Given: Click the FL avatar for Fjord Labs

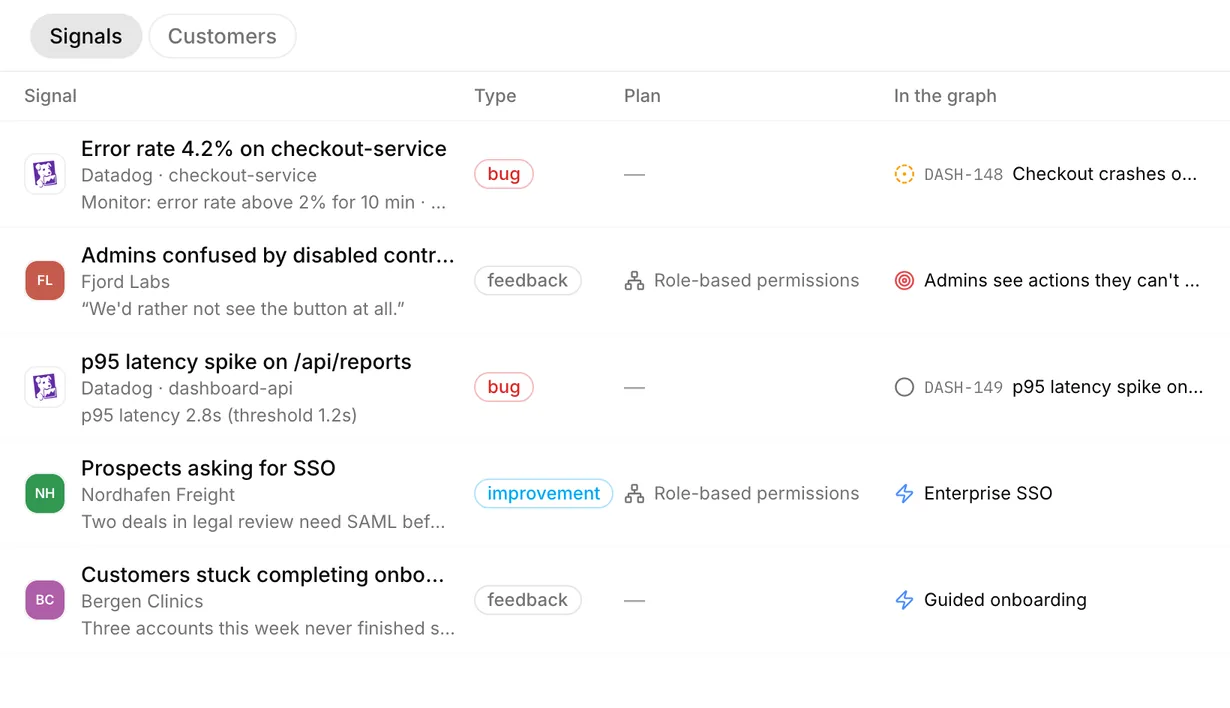Looking at the screenshot, I should point(45,281).
